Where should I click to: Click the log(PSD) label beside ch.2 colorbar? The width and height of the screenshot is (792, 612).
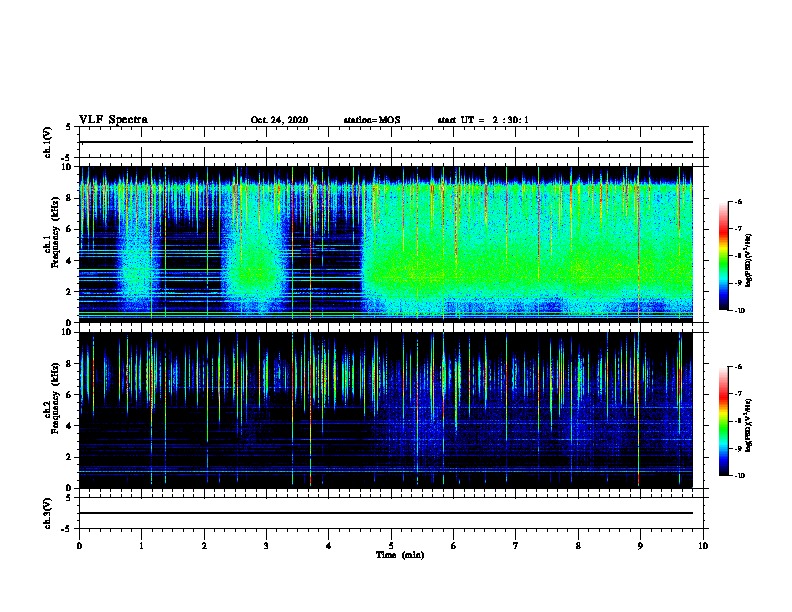click(749, 426)
